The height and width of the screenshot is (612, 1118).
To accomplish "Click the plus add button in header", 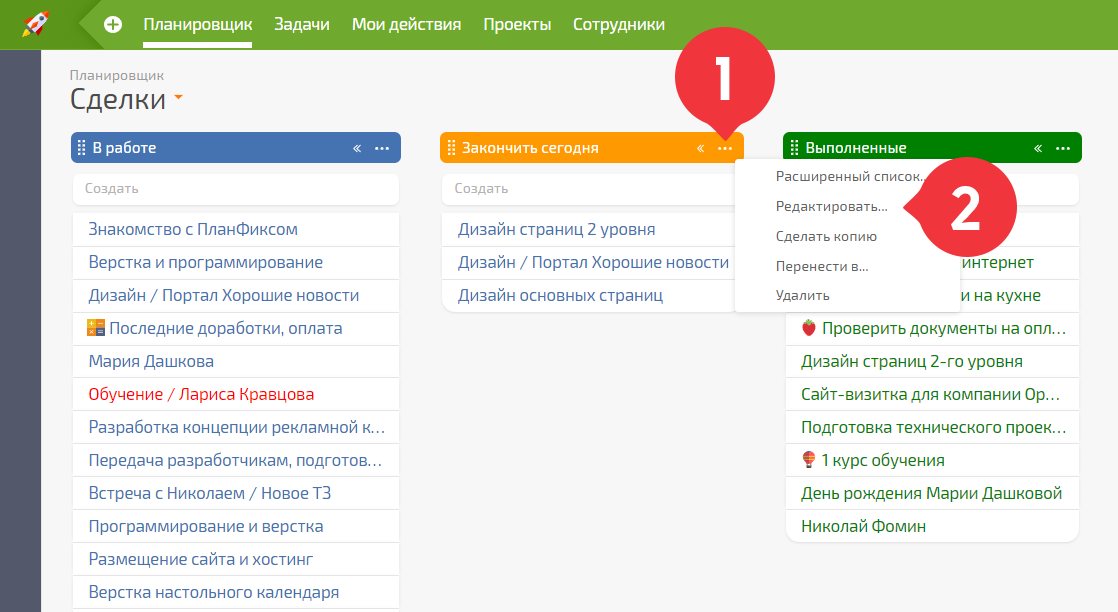I will 113,24.
